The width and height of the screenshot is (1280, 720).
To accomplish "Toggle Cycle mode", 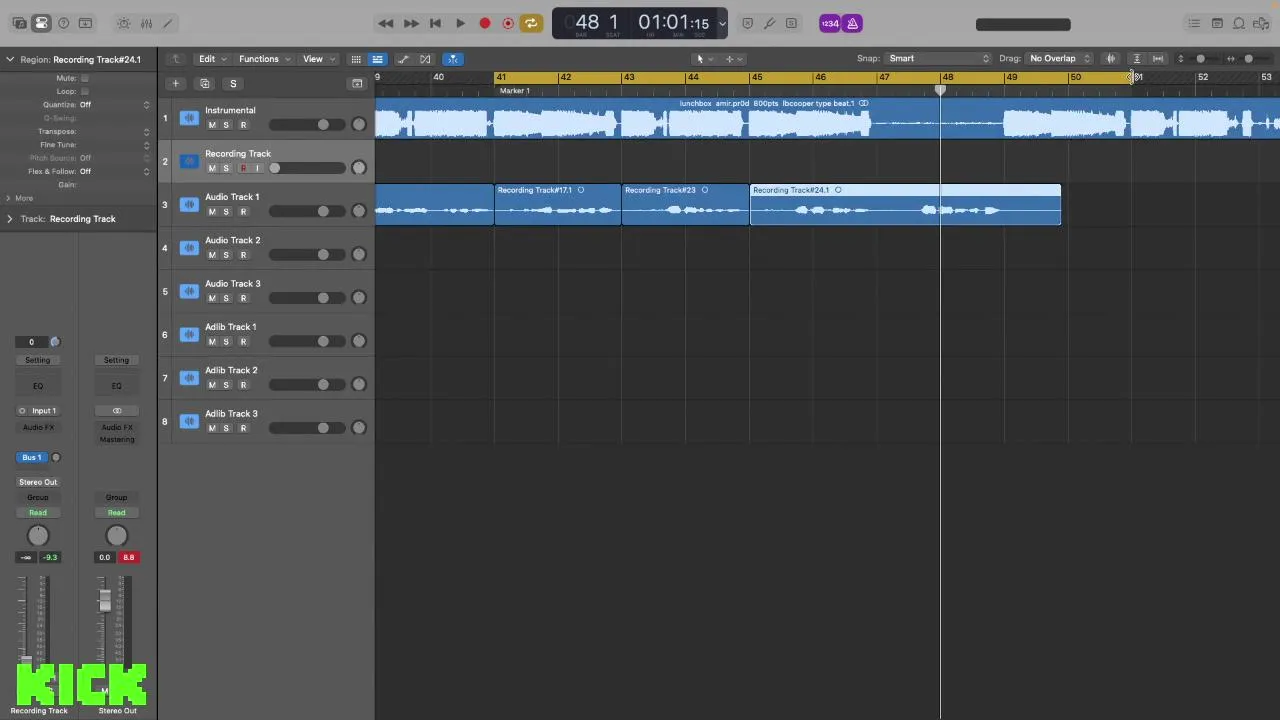I will (x=531, y=23).
